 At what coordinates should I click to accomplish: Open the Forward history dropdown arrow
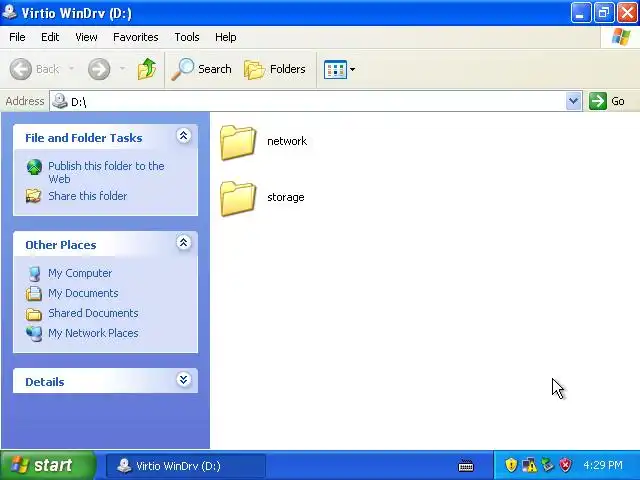pyautogui.click(x=122, y=69)
